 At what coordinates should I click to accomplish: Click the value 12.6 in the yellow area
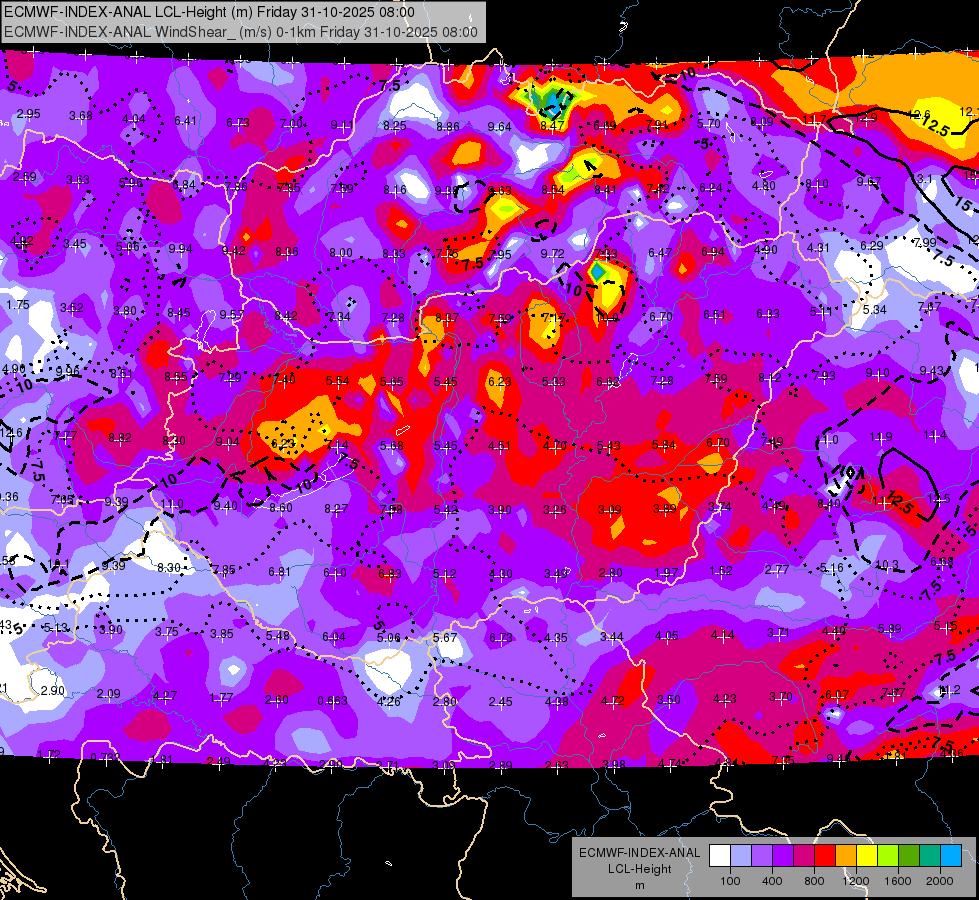918,114
